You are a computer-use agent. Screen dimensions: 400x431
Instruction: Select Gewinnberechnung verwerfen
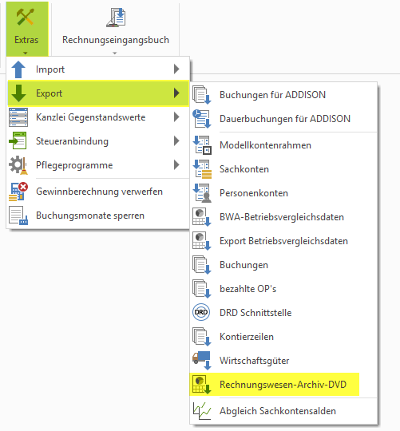pos(98,191)
